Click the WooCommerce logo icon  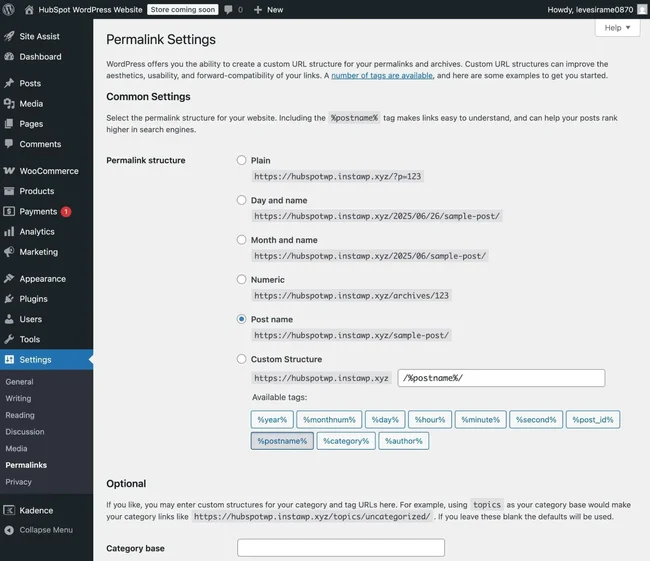tap(9, 171)
